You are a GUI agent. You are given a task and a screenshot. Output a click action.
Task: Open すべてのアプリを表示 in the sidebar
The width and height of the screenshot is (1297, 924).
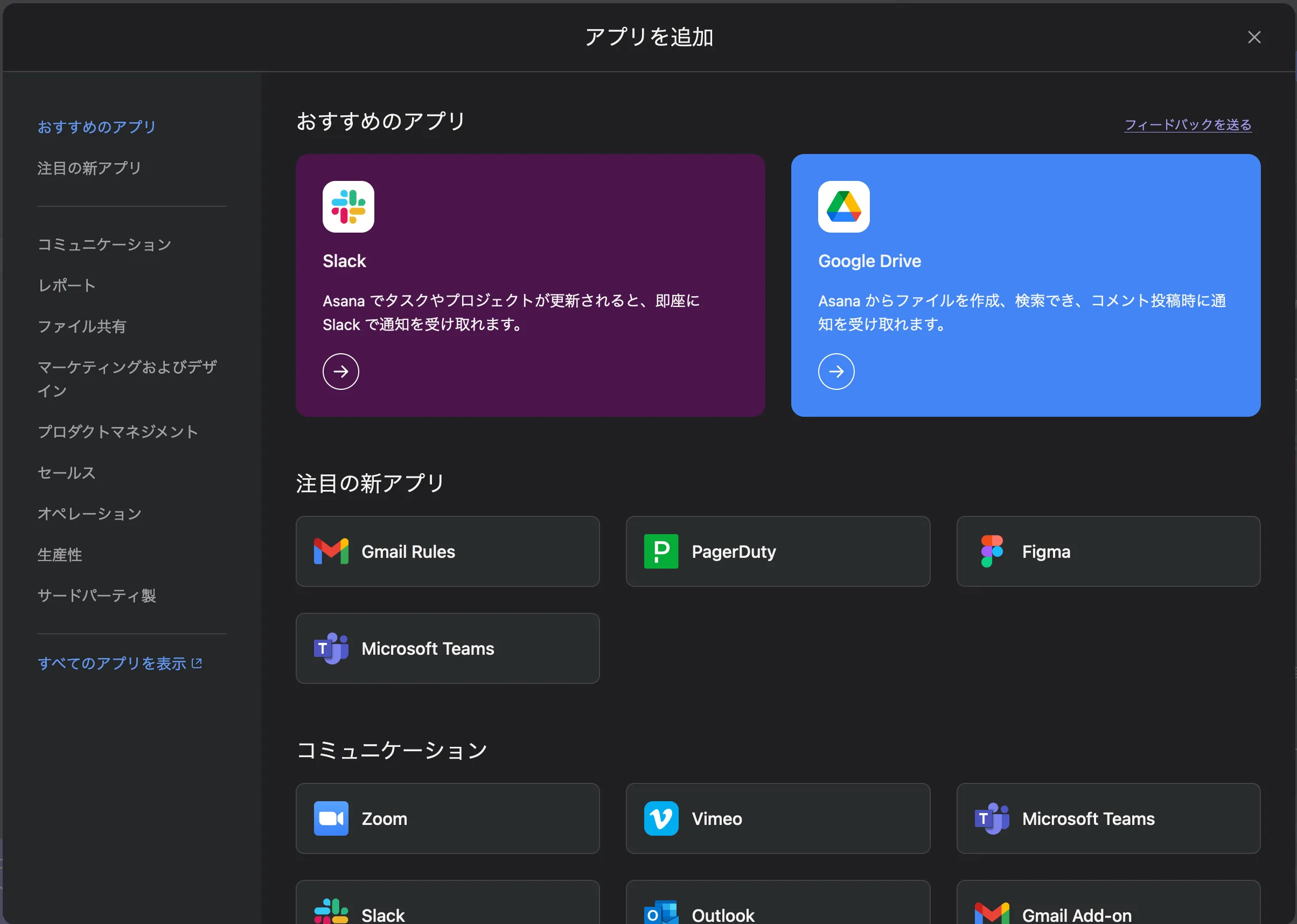(x=113, y=663)
